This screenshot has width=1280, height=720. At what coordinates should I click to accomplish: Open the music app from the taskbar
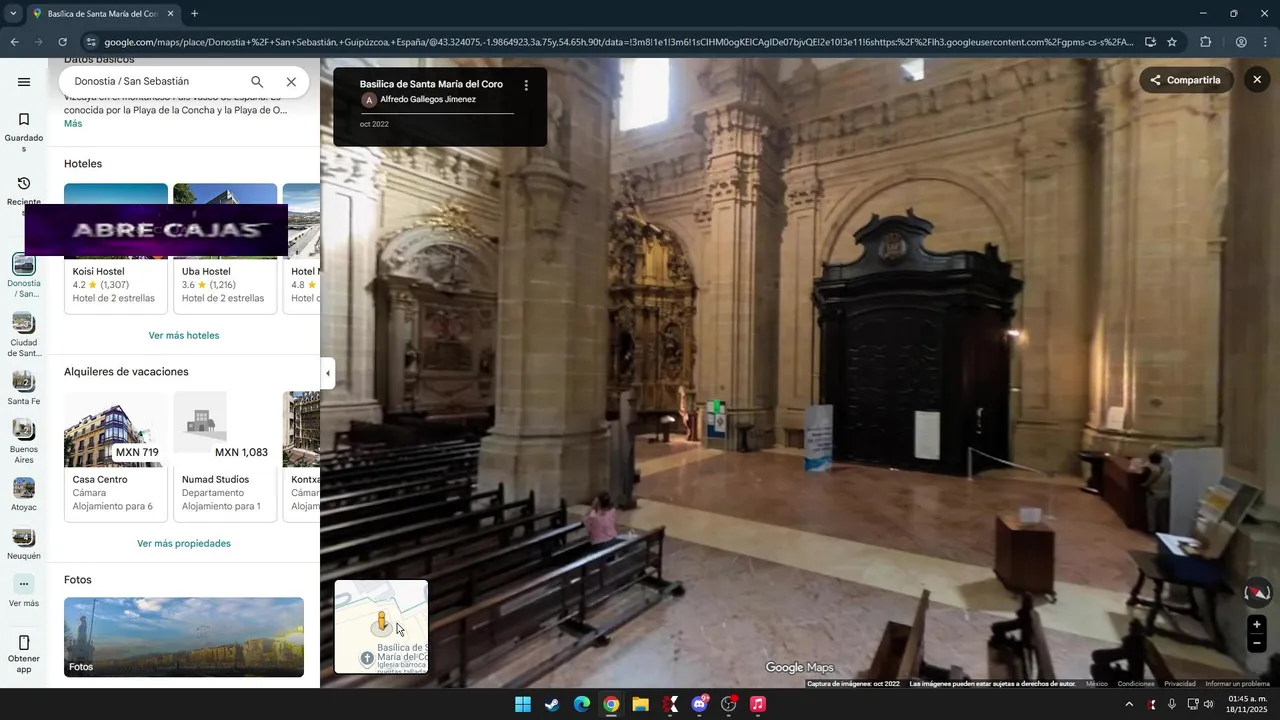click(x=758, y=704)
